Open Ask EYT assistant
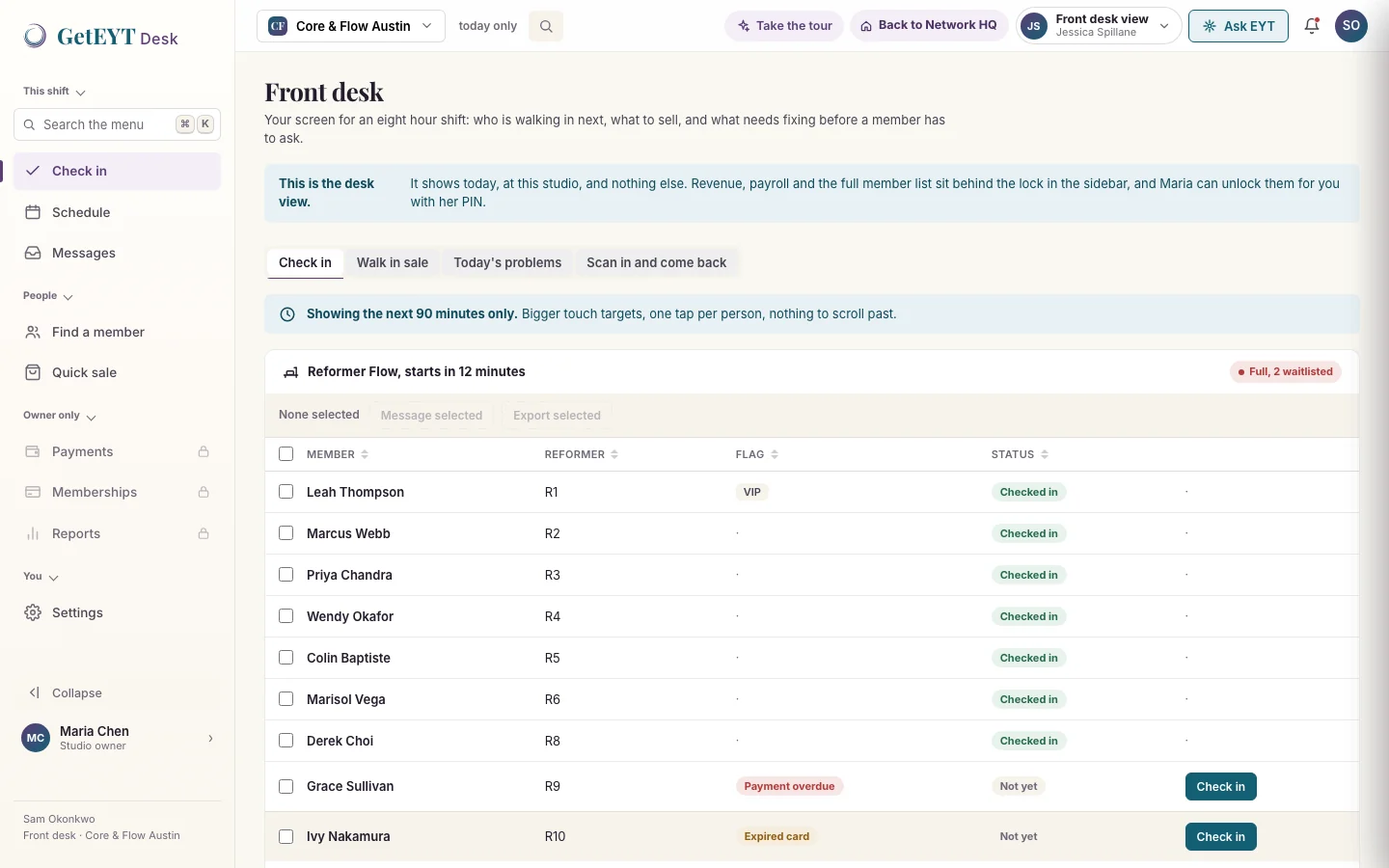The image size is (1389, 868). click(1239, 26)
